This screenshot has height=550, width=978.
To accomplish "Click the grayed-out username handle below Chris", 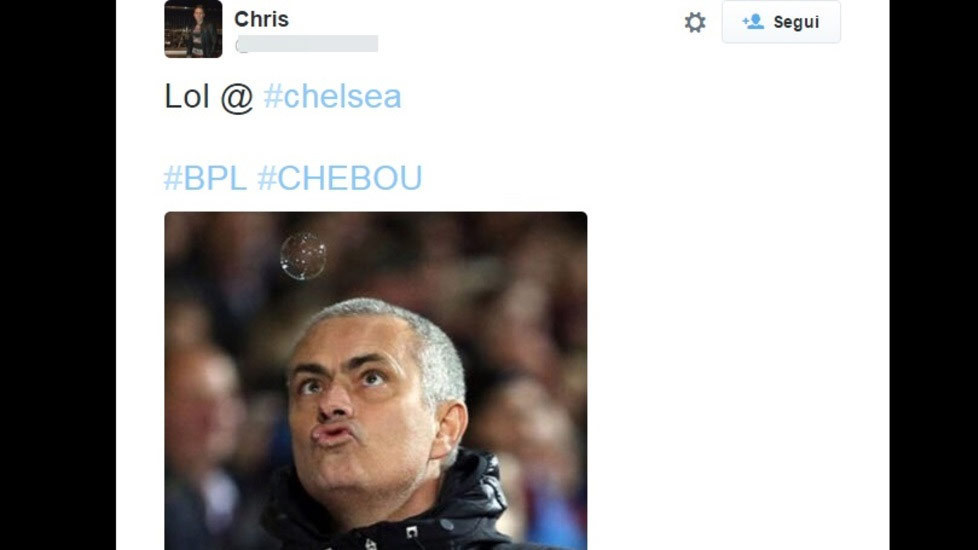I will pyautogui.click(x=307, y=44).
